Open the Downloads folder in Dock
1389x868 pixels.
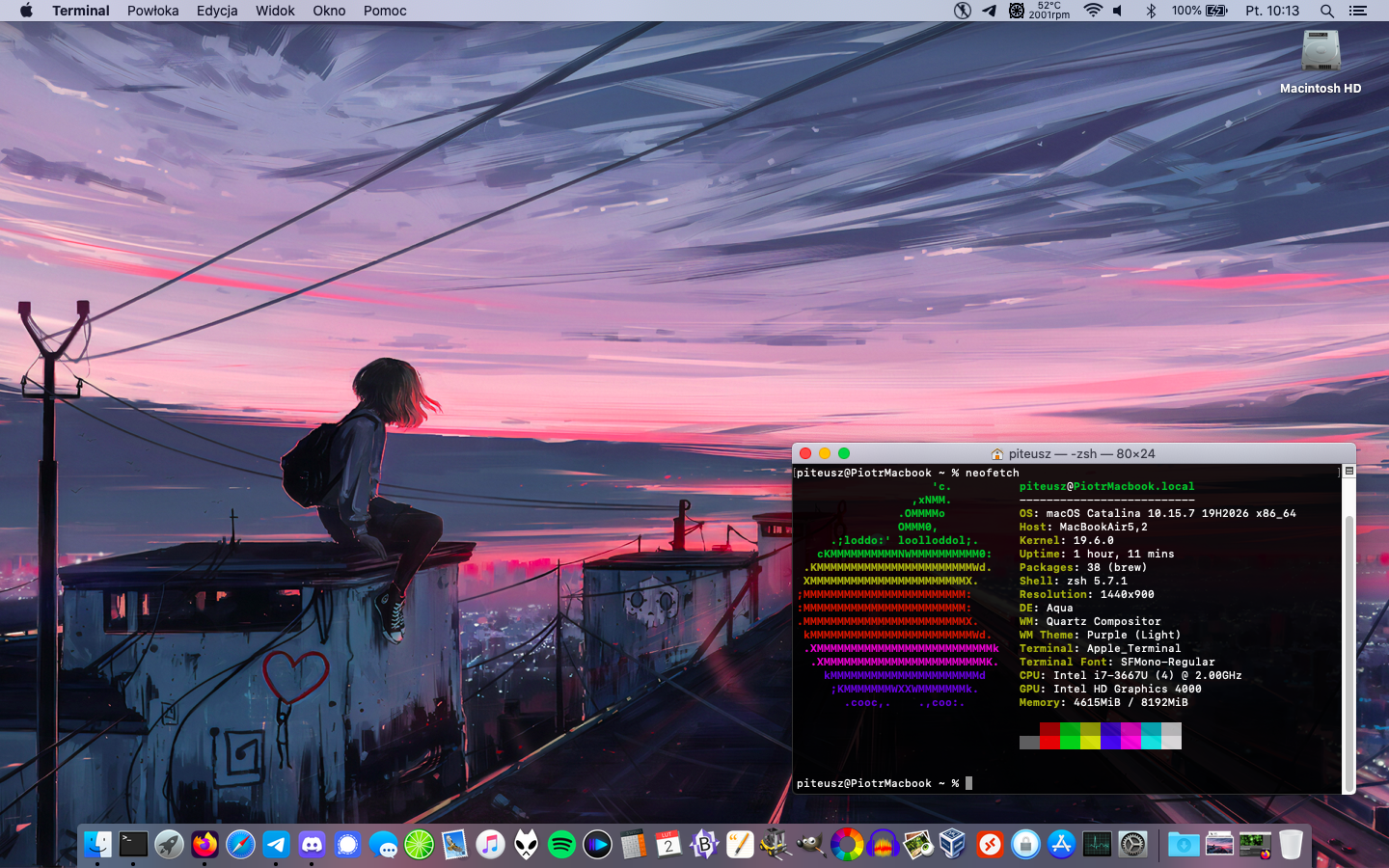(x=1184, y=845)
